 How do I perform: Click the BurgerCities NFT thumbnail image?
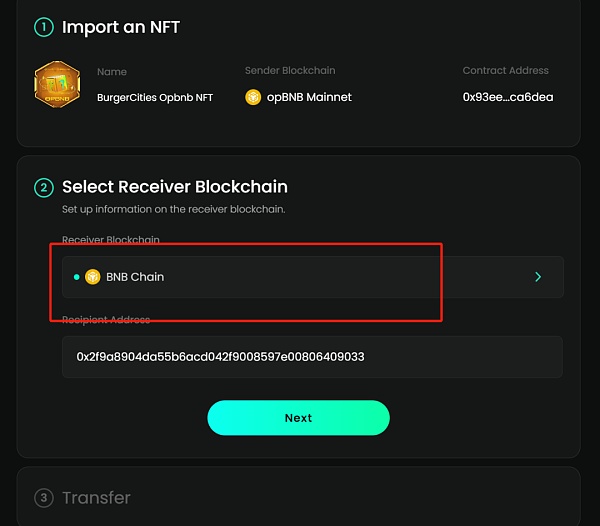click(x=57, y=85)
